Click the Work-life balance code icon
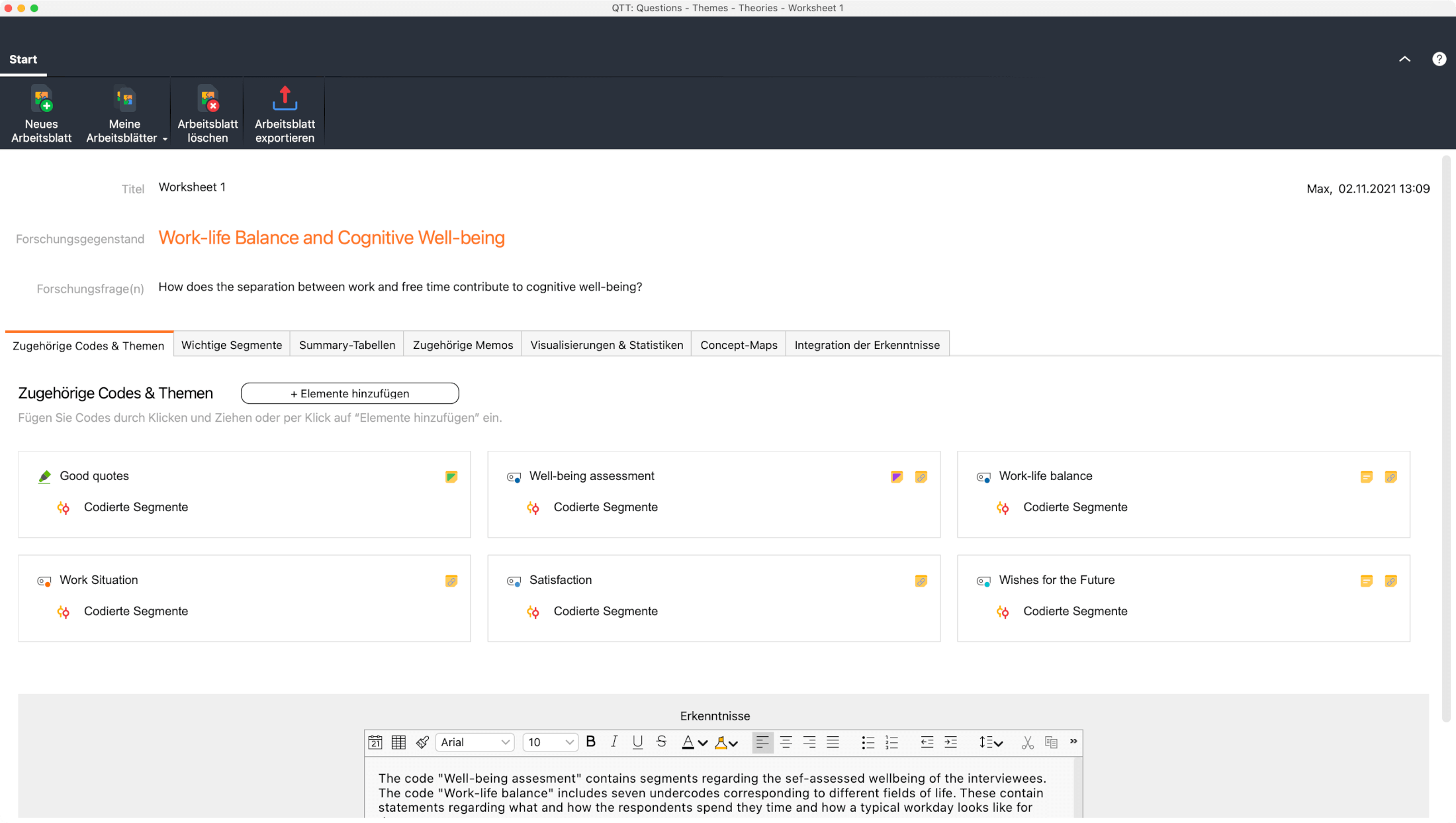 [983, 477]
